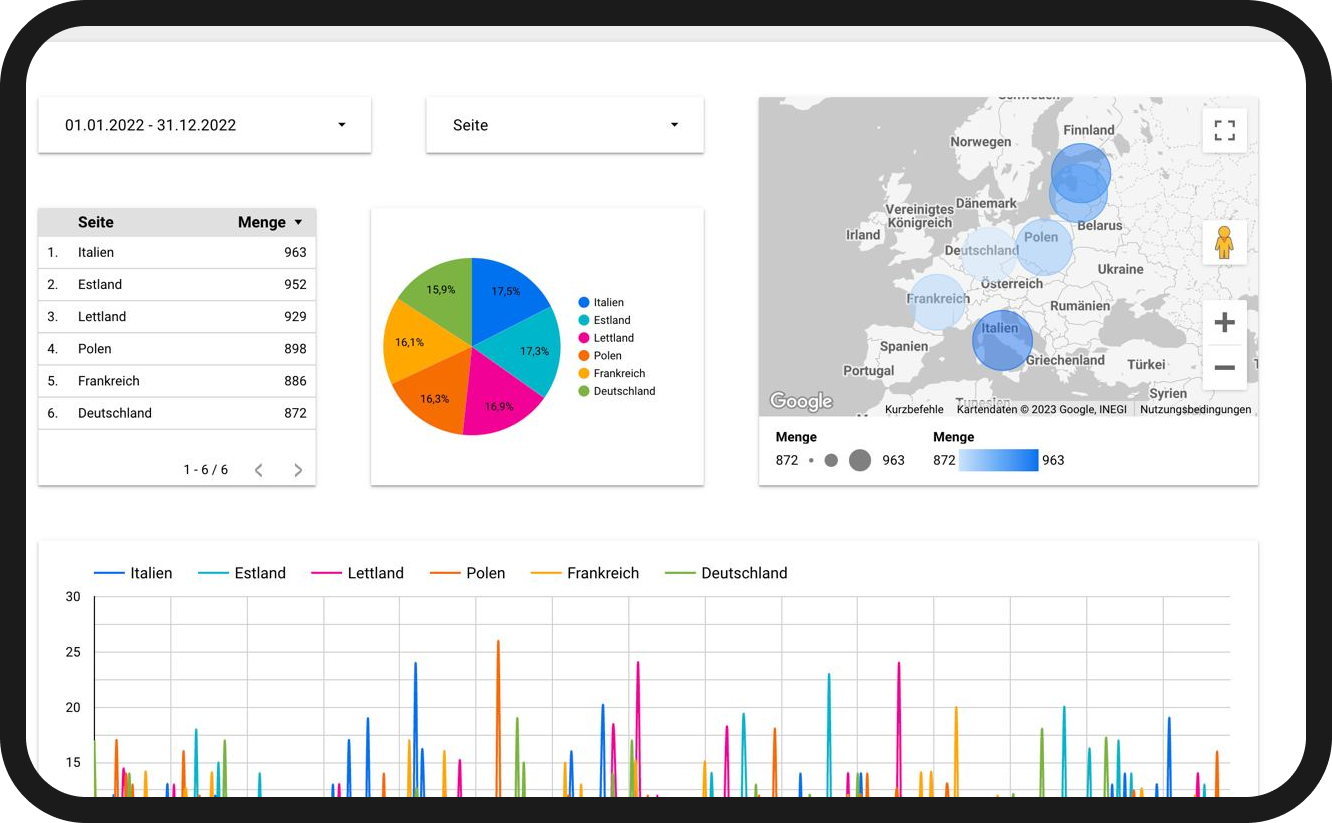Select the Polen row in the table
Screen dimensions: 1332x823
point(177,349)
